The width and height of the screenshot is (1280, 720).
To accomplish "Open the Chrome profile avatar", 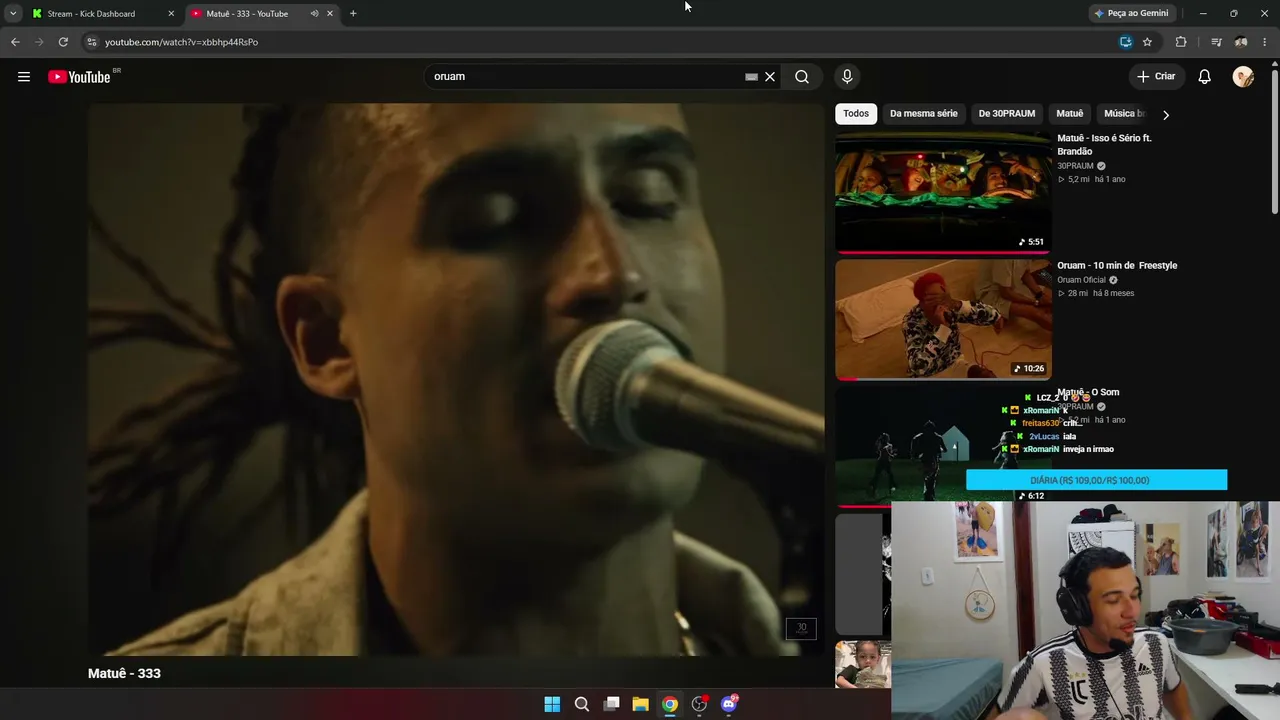I will point(1241,42).
